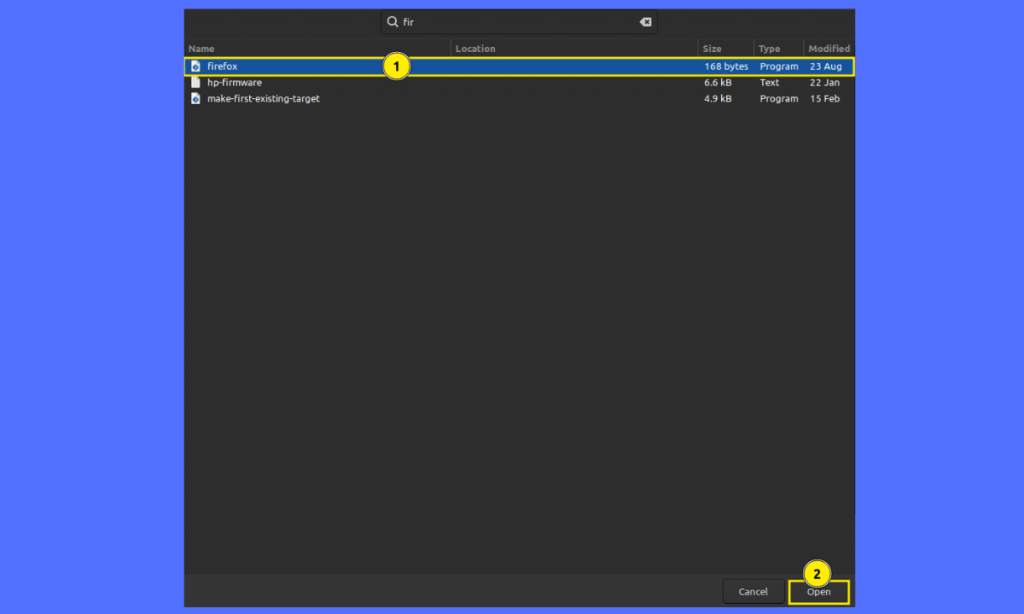
Task: Click the make-first-existing-target program icon
Action: [x=196, y=99]
